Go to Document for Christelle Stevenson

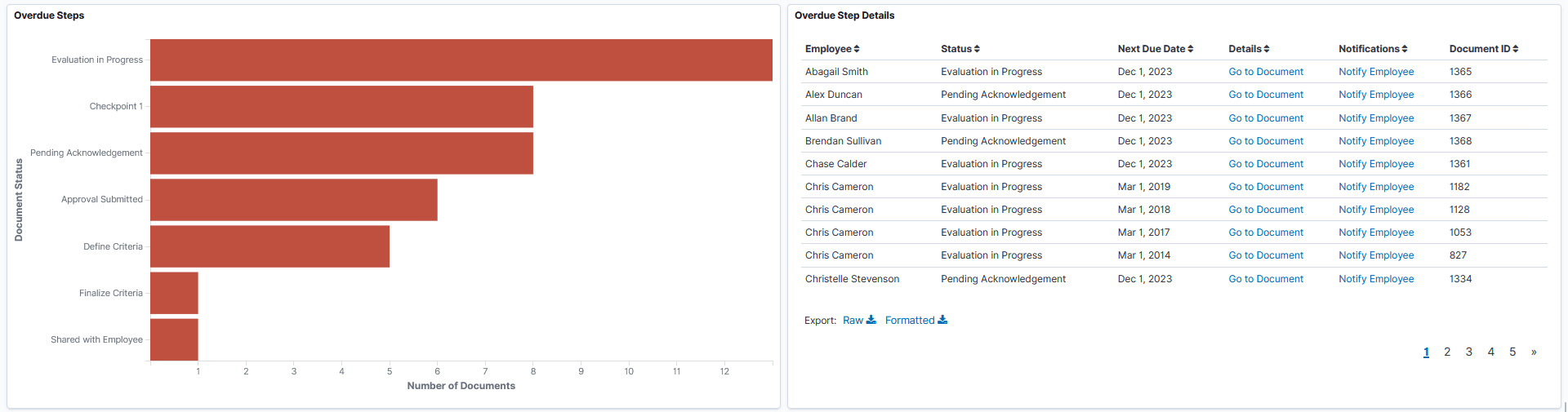click(1266, 279)
